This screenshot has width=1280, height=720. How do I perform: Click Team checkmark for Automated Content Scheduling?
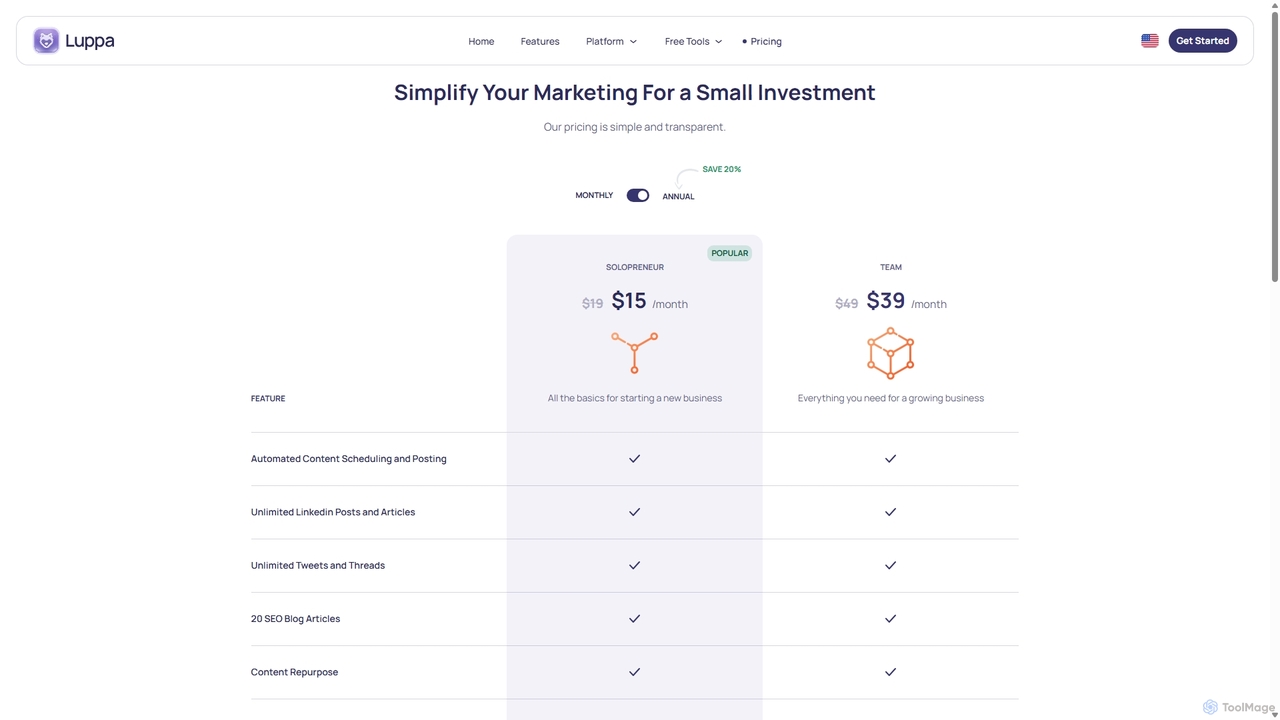click(890, 459)
